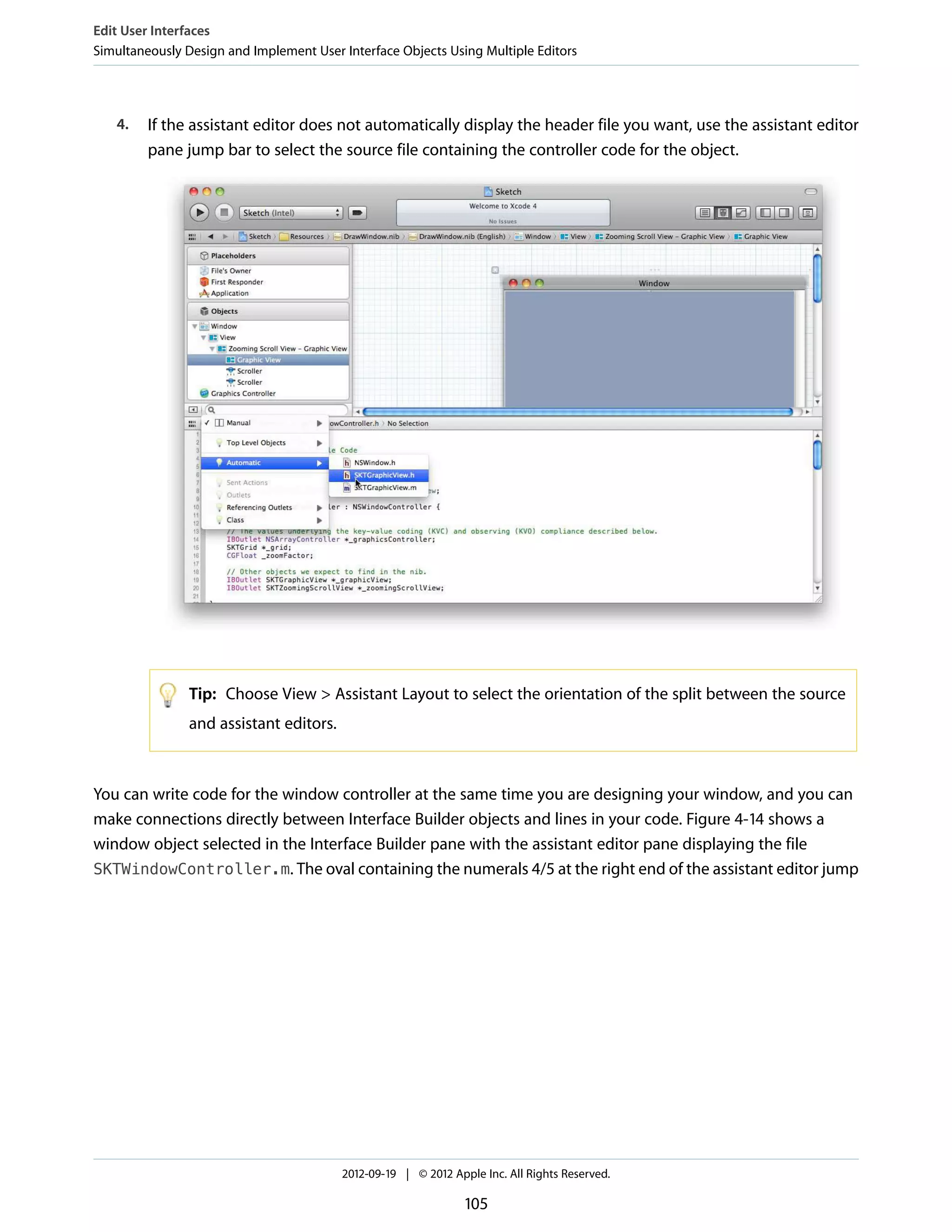Viewport: 952px width, 1232px height.
Task: Select SKTGraphicView.h from the submenu
Action: [378, 475]
